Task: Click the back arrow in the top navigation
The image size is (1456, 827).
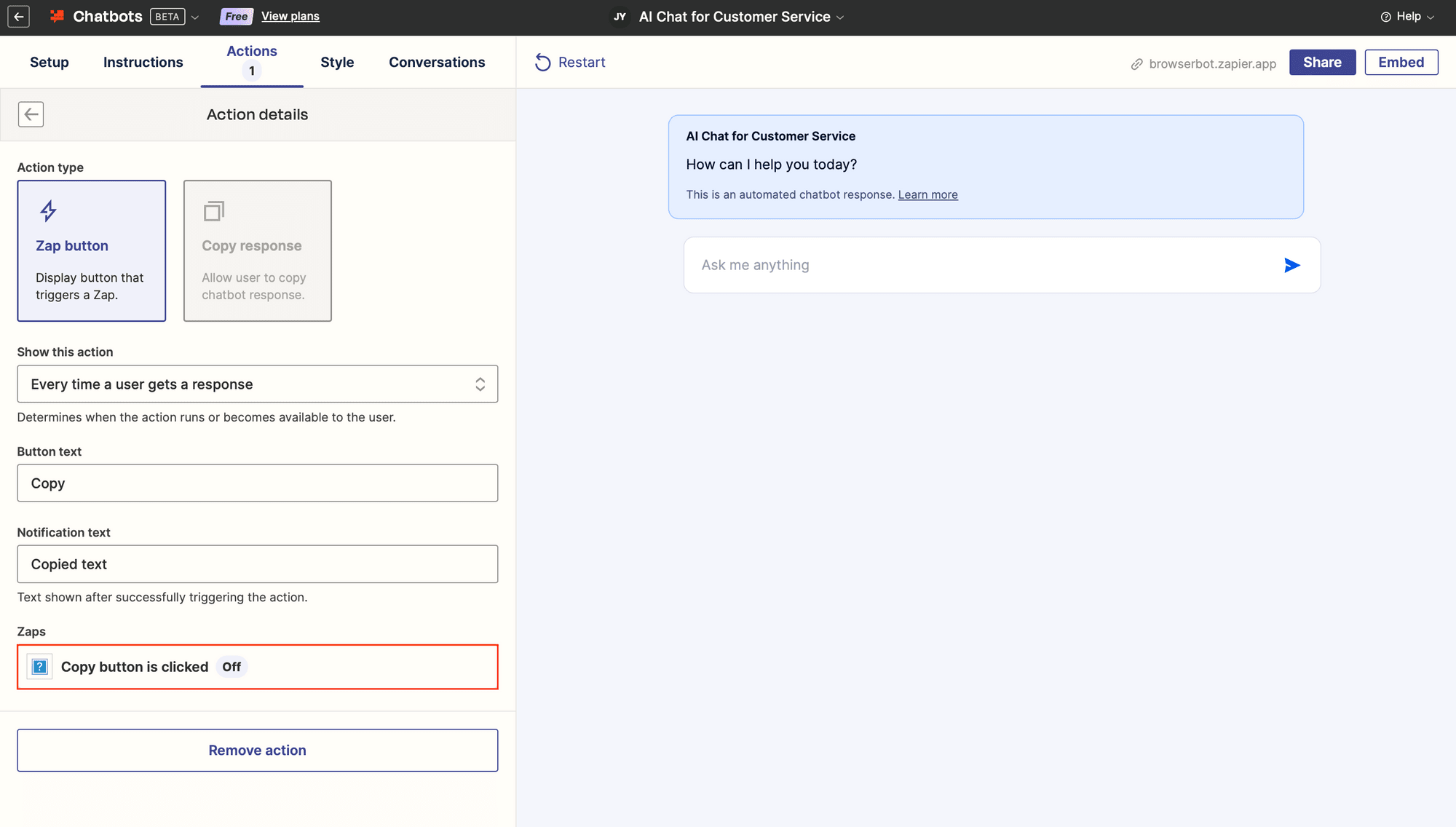Action: (18, 16)
